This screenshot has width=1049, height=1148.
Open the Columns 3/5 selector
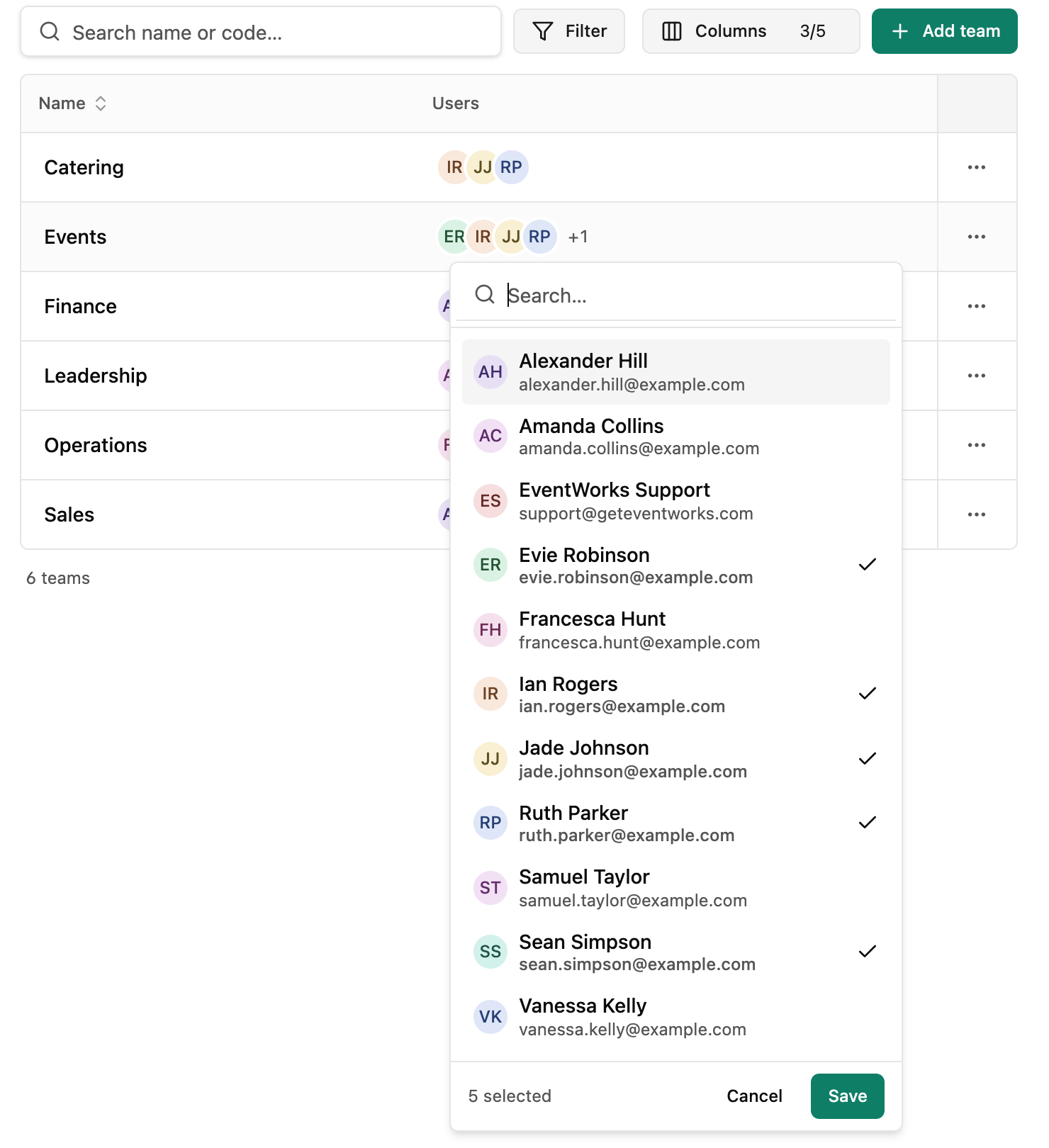751,31
